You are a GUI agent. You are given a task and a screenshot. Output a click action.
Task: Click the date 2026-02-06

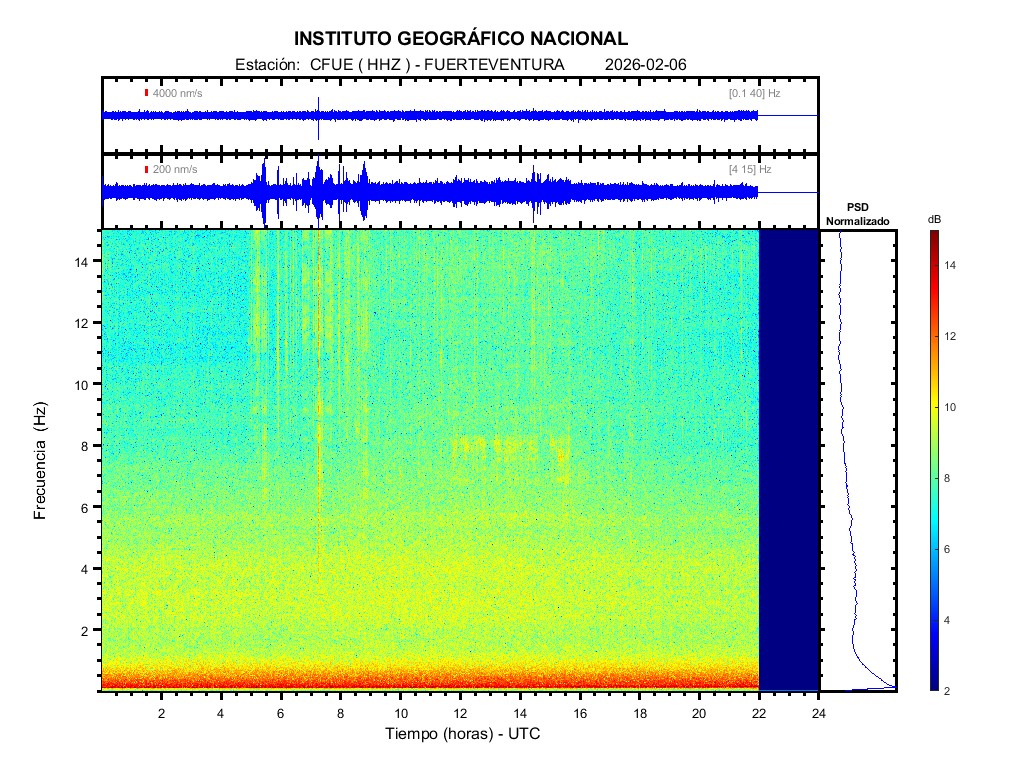tap(646, 65)
